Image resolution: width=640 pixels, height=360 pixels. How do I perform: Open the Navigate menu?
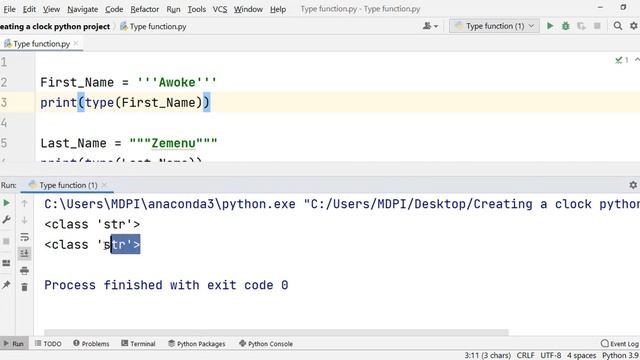coord(82,9)
